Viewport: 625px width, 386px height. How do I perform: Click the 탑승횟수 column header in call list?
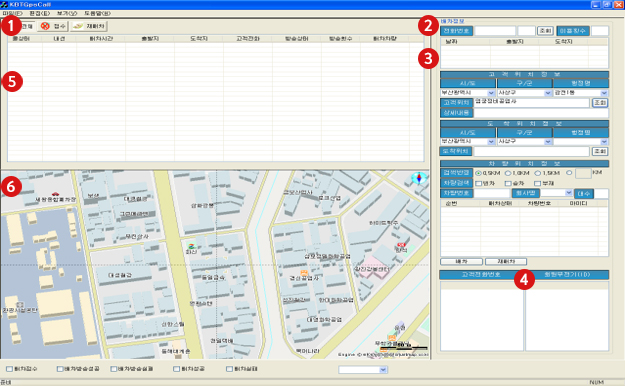[x=340, y=39]
